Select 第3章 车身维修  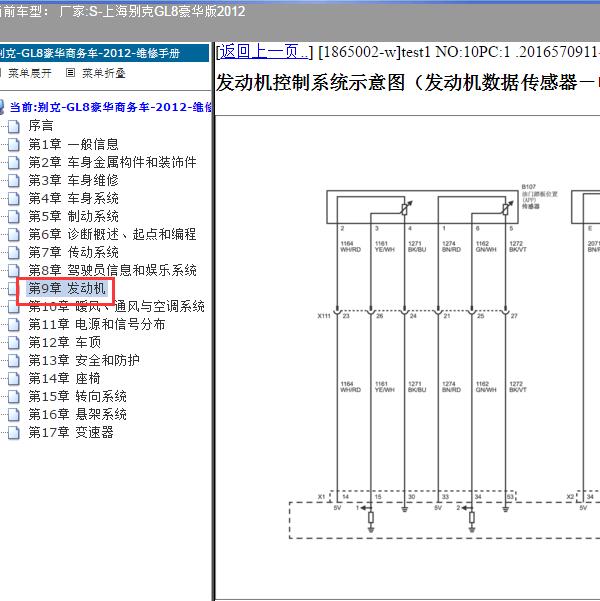click(74, 180)
